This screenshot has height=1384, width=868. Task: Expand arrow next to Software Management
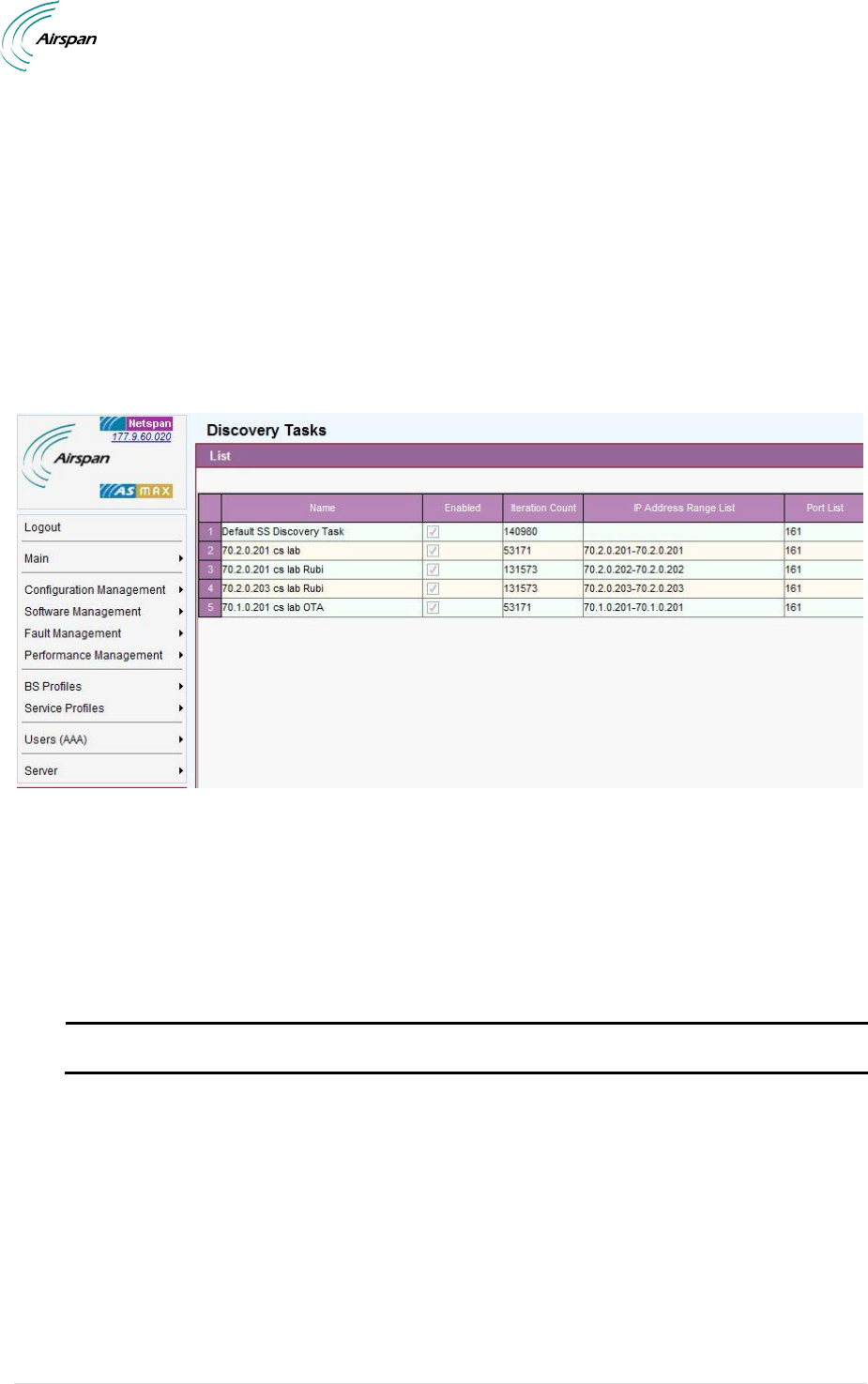point(180,611)
